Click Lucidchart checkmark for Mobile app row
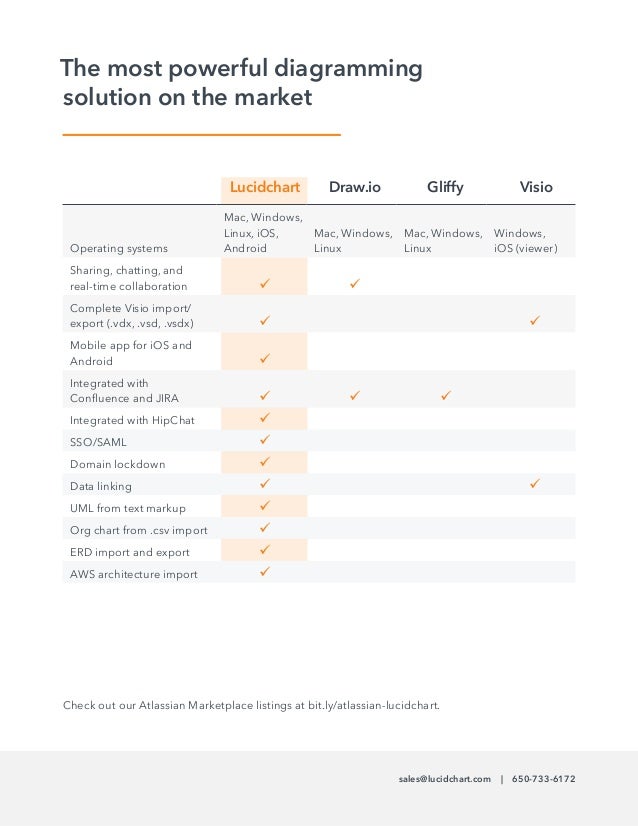638x826 pixels. (265, 358)
